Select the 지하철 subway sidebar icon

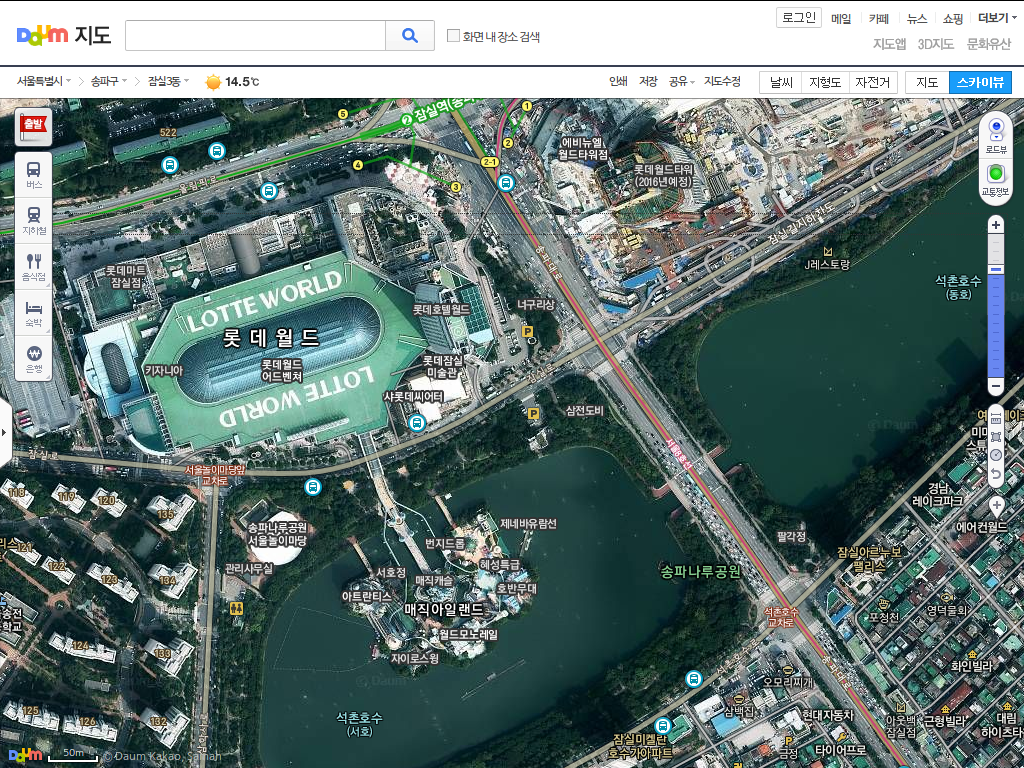click(34, 220)
